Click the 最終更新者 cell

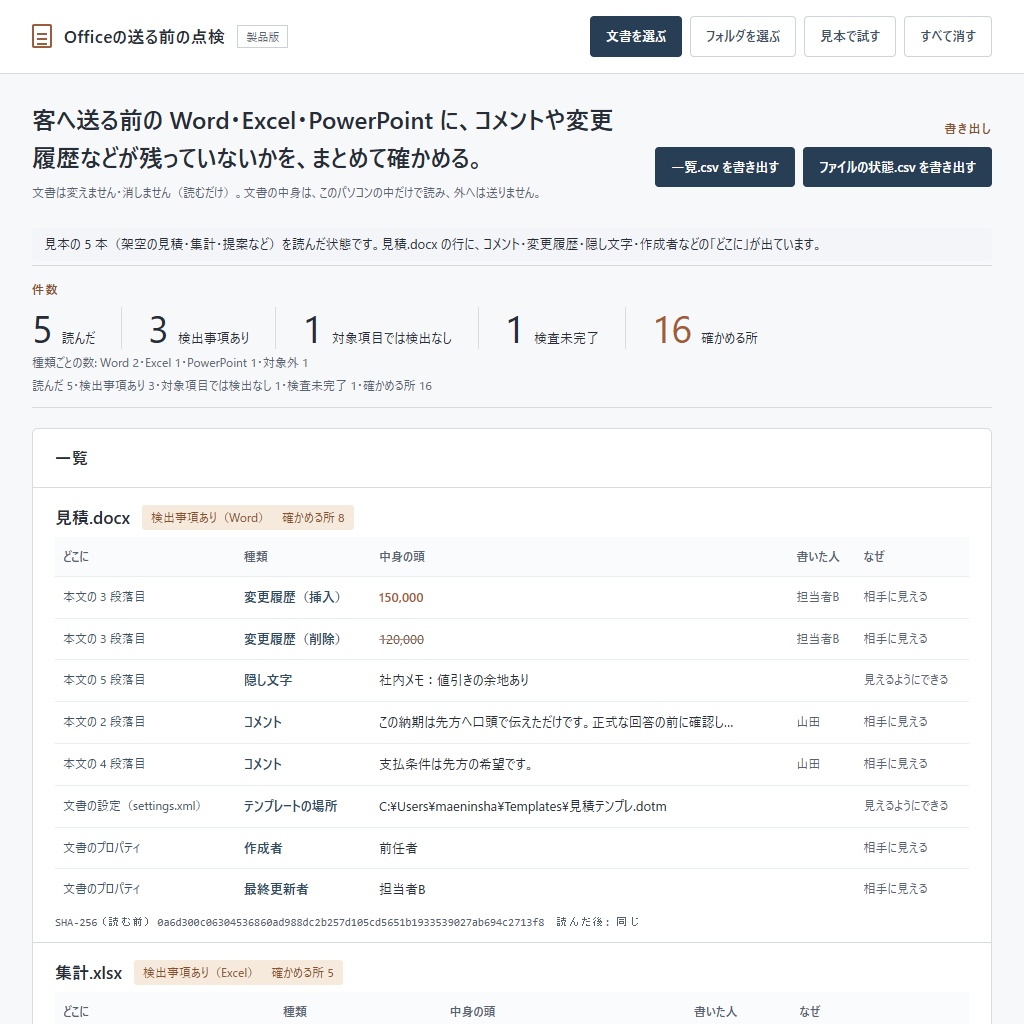tap(276, 889)
